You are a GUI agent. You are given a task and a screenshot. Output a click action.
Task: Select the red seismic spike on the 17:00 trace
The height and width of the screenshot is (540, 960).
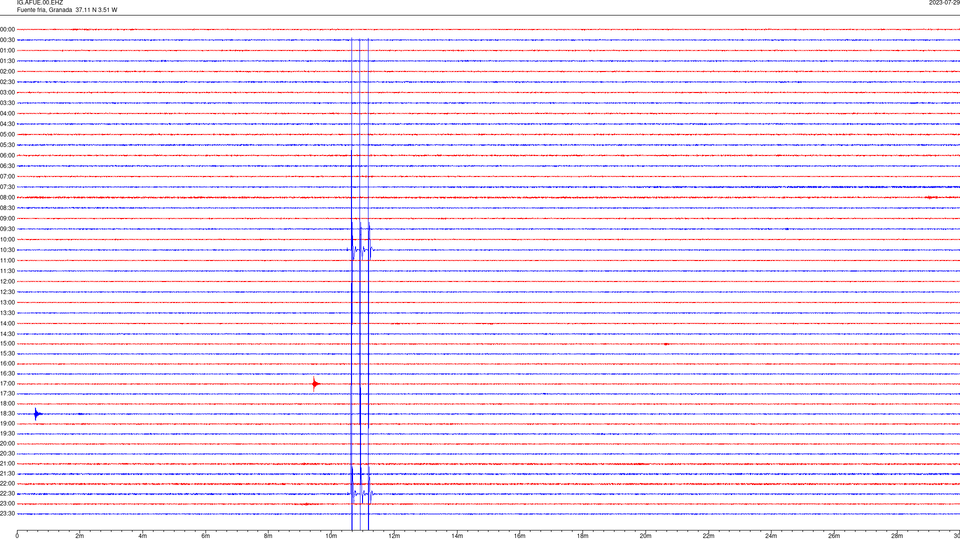[315, 384]
